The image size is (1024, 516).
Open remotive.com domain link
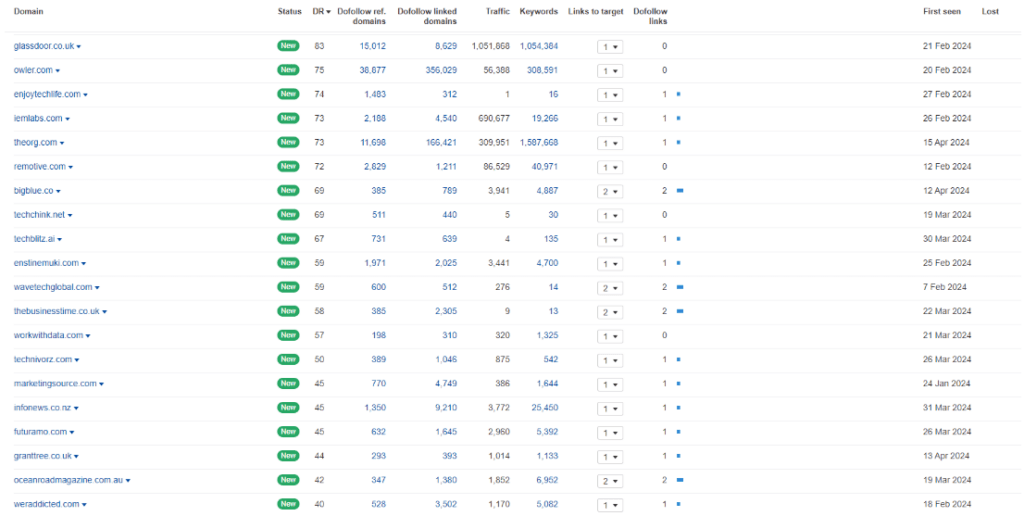[40, 167]
